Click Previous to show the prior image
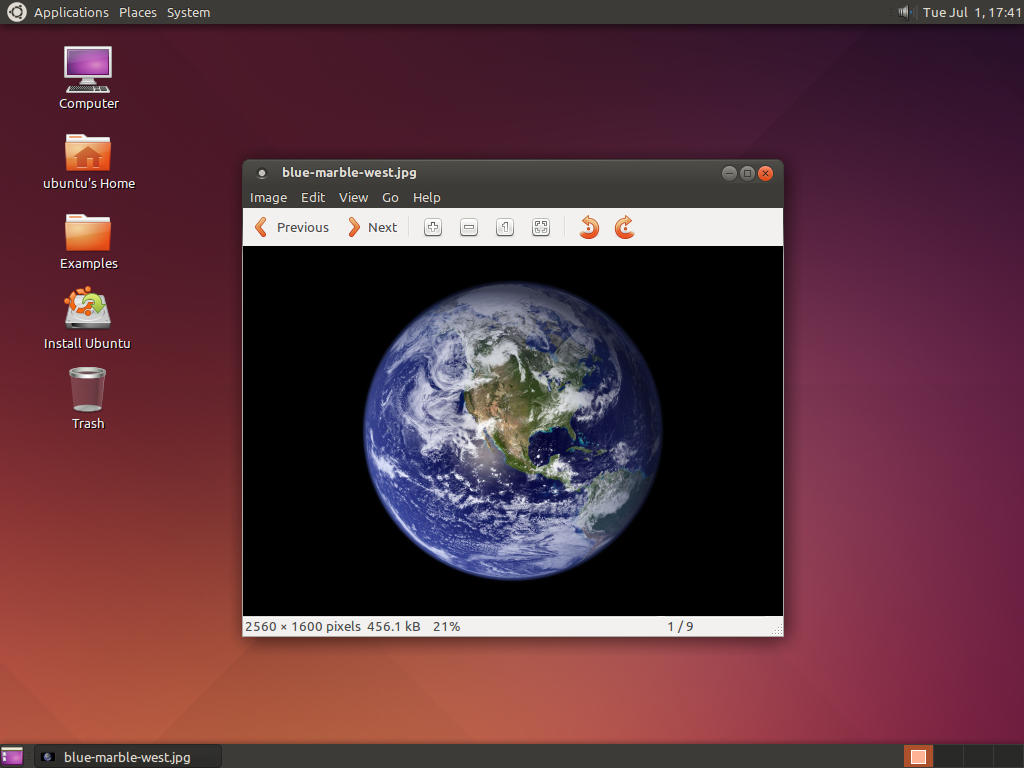This screenshot has height=768, width=1024. click(x=291, y=227)
